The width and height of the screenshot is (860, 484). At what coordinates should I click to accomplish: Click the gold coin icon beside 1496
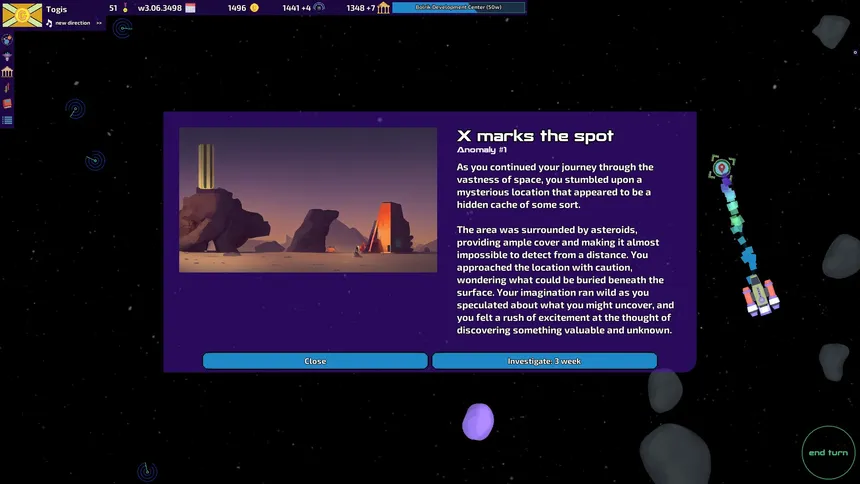(254, 8)
